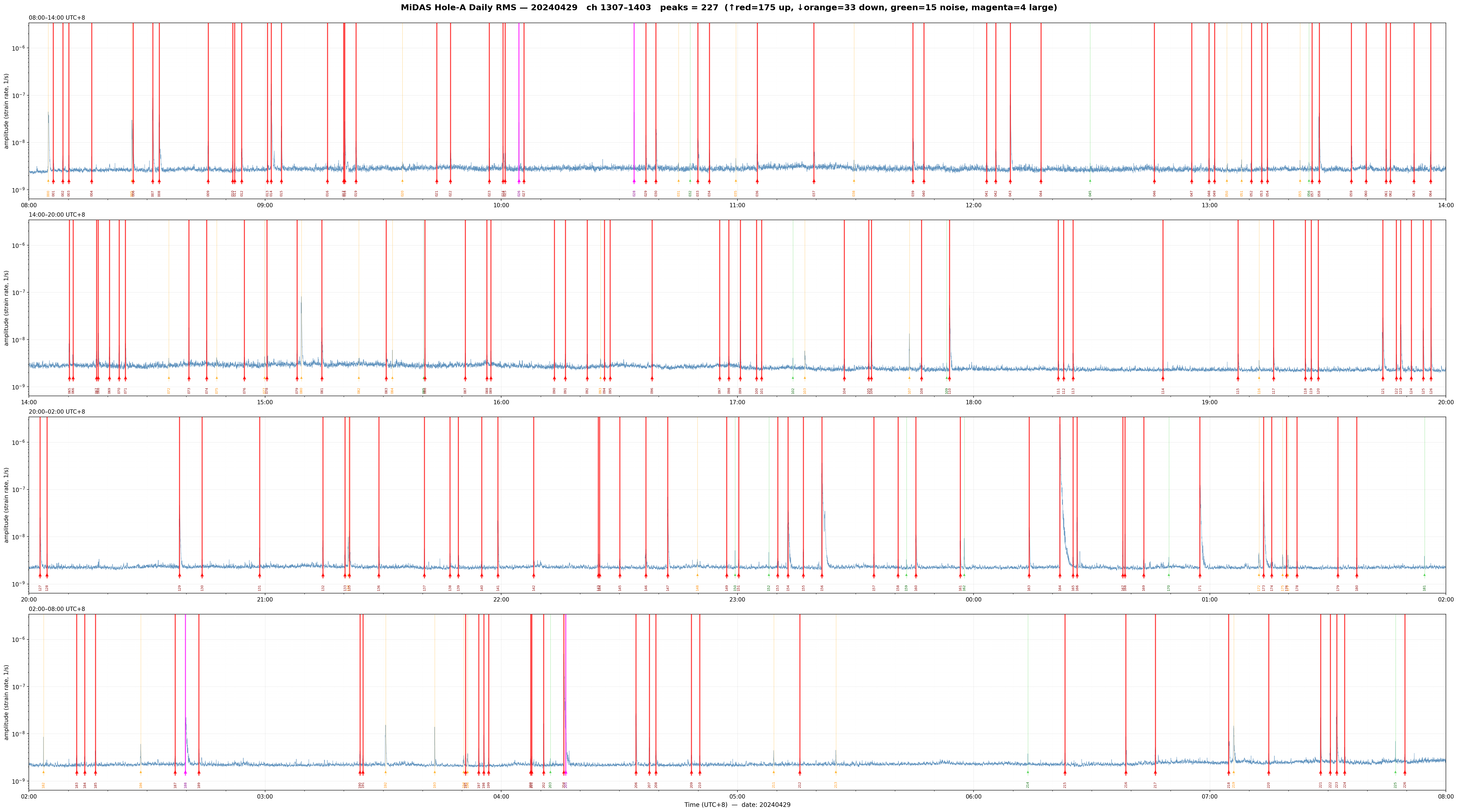
Task: Select peak number label 037
Action: (814, 194)
